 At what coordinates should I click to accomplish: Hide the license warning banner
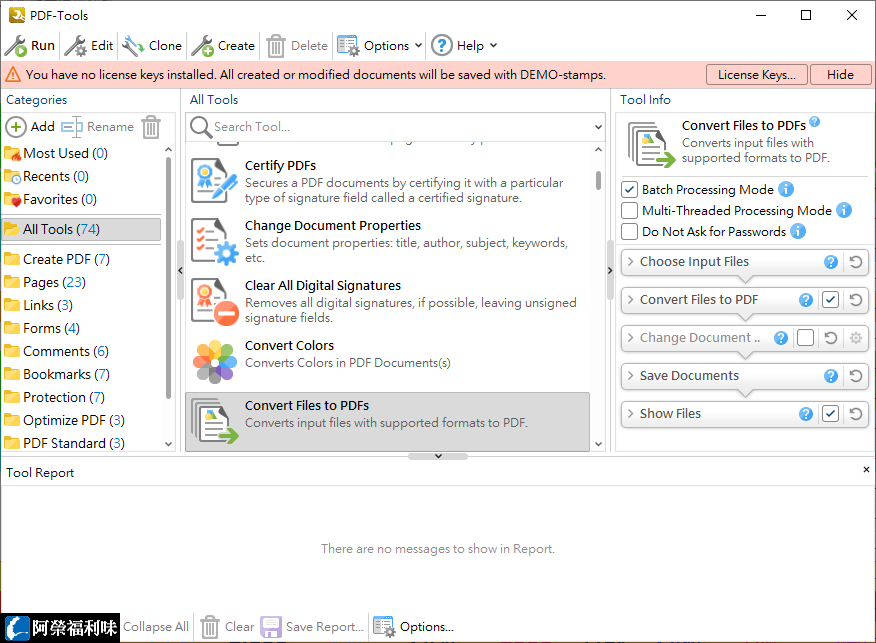click(840, 74)
